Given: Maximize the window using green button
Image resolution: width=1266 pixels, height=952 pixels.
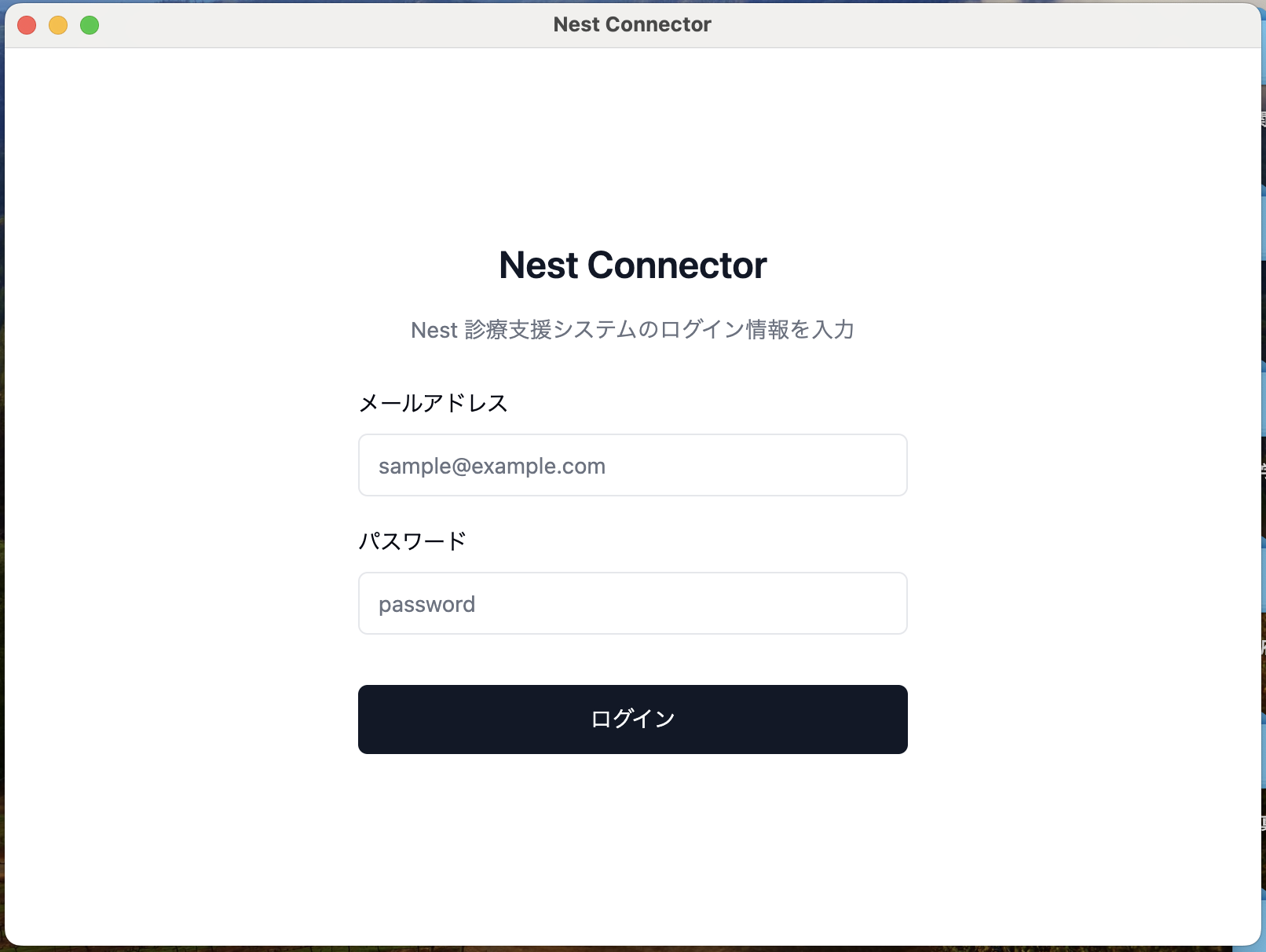Looking at the screenshot, I should click(90, 25).
